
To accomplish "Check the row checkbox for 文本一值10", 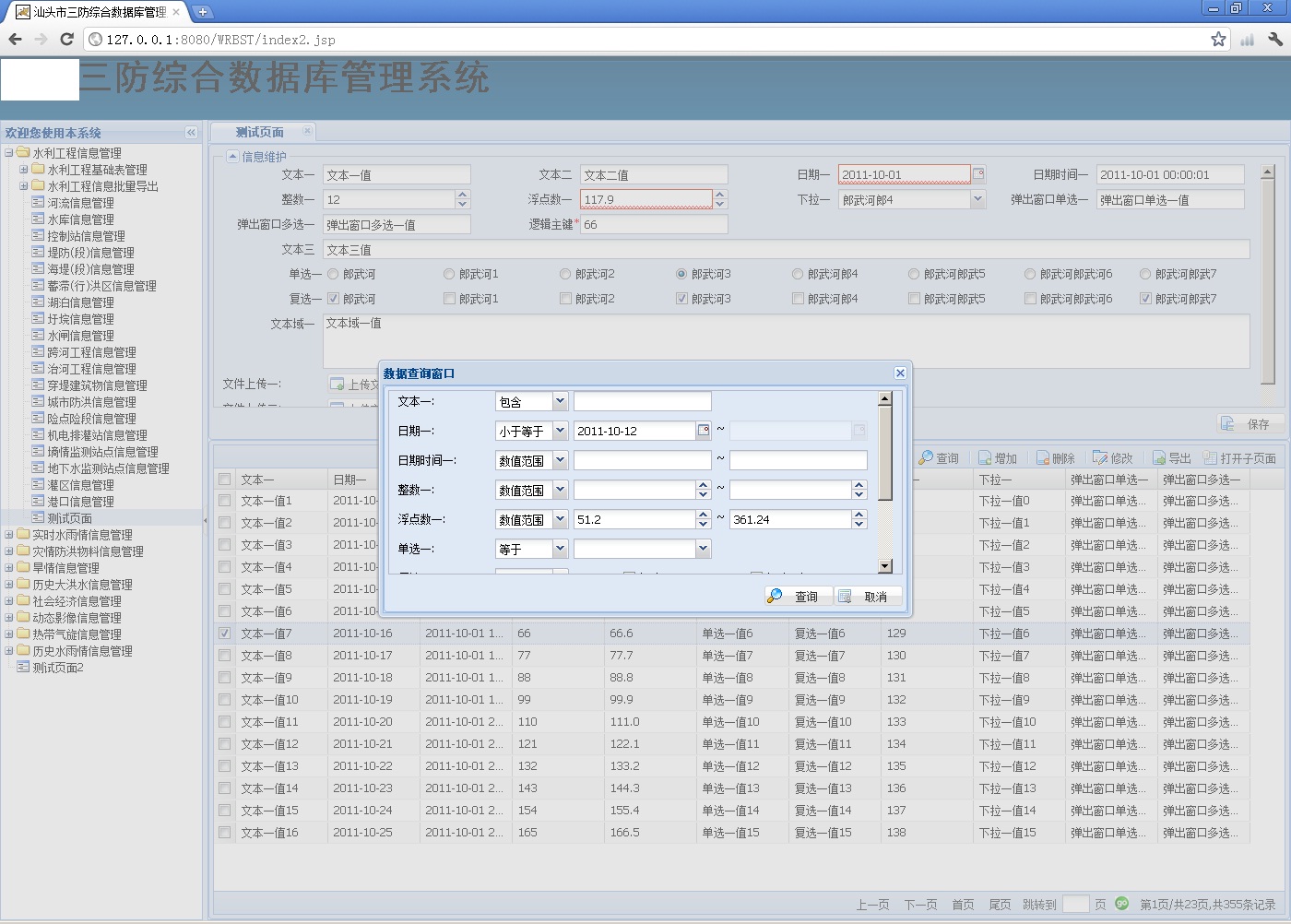I will pos(225,700).
